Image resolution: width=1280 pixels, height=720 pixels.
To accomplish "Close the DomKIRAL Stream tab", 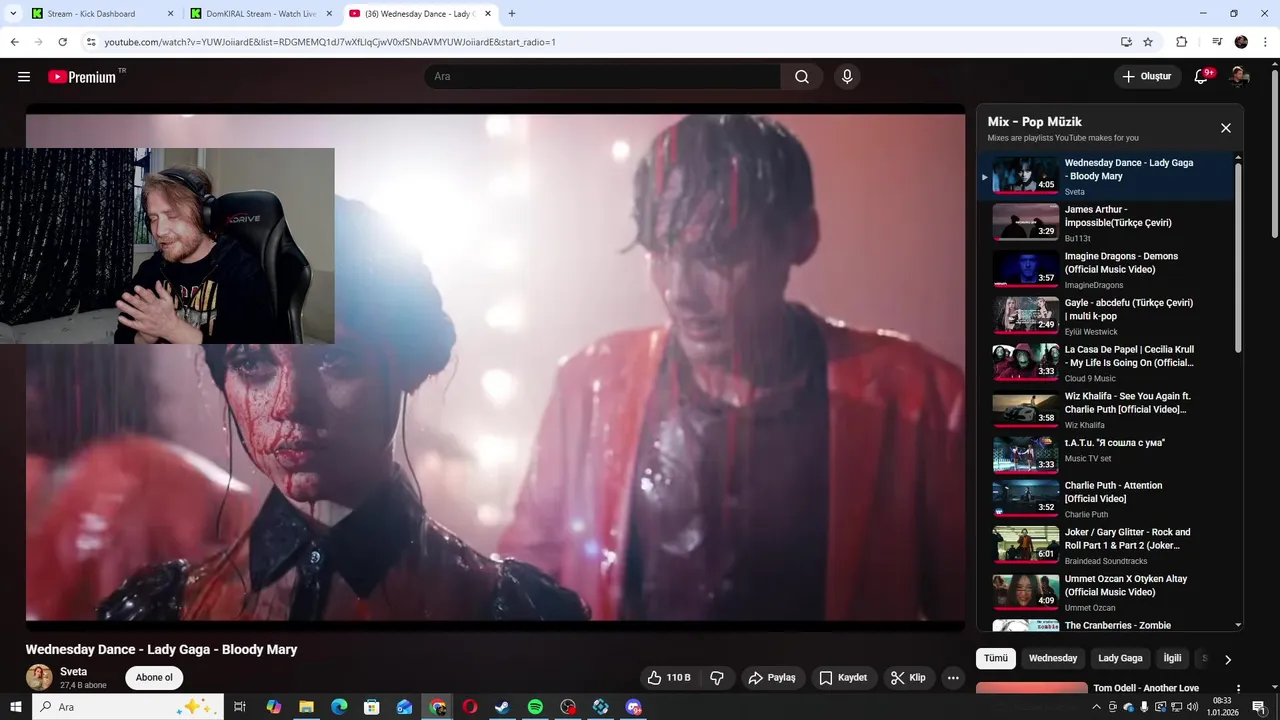I will pyautogui.click(x=329, y=14).
